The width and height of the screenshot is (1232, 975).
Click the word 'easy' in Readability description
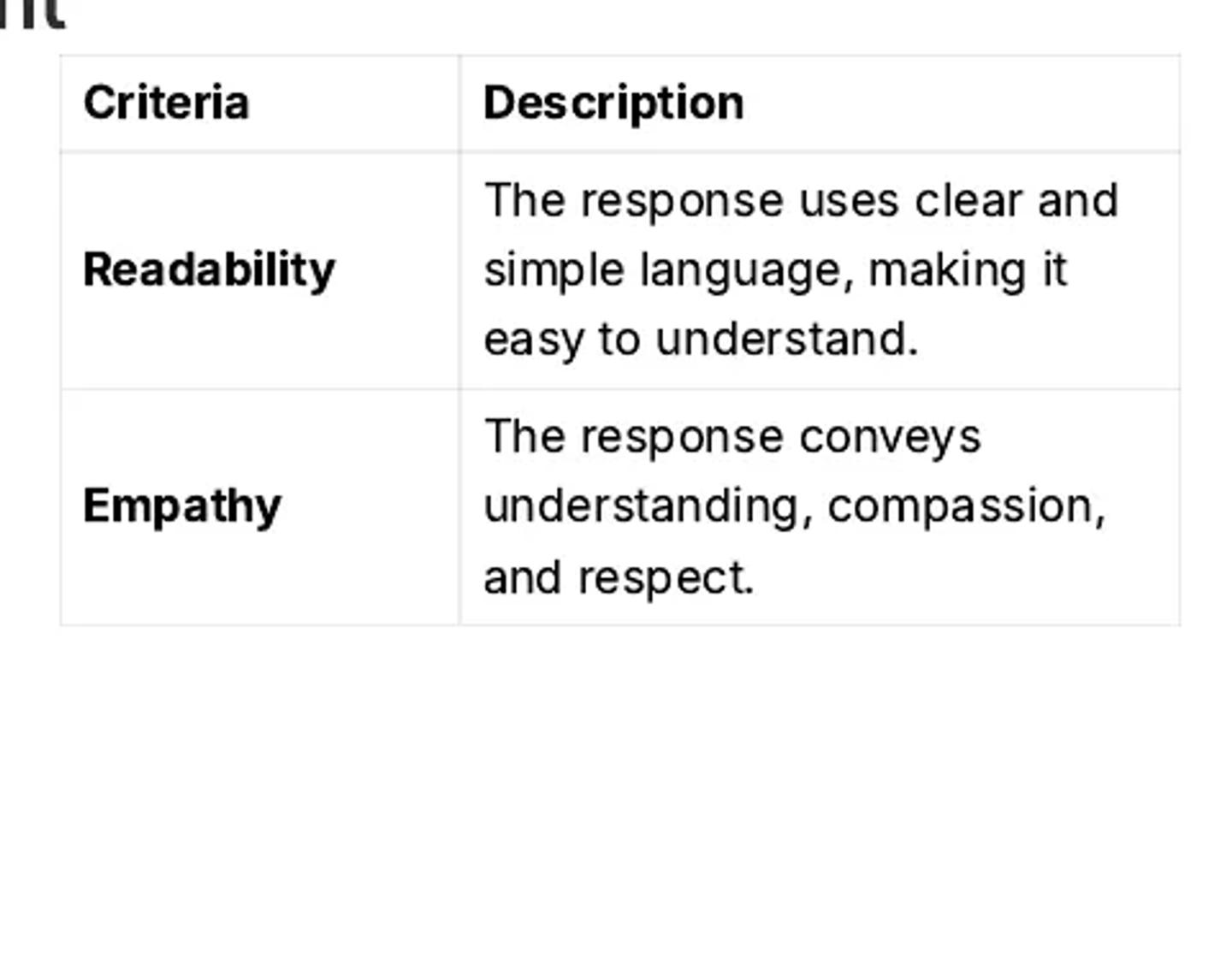(x=534, y=340)
